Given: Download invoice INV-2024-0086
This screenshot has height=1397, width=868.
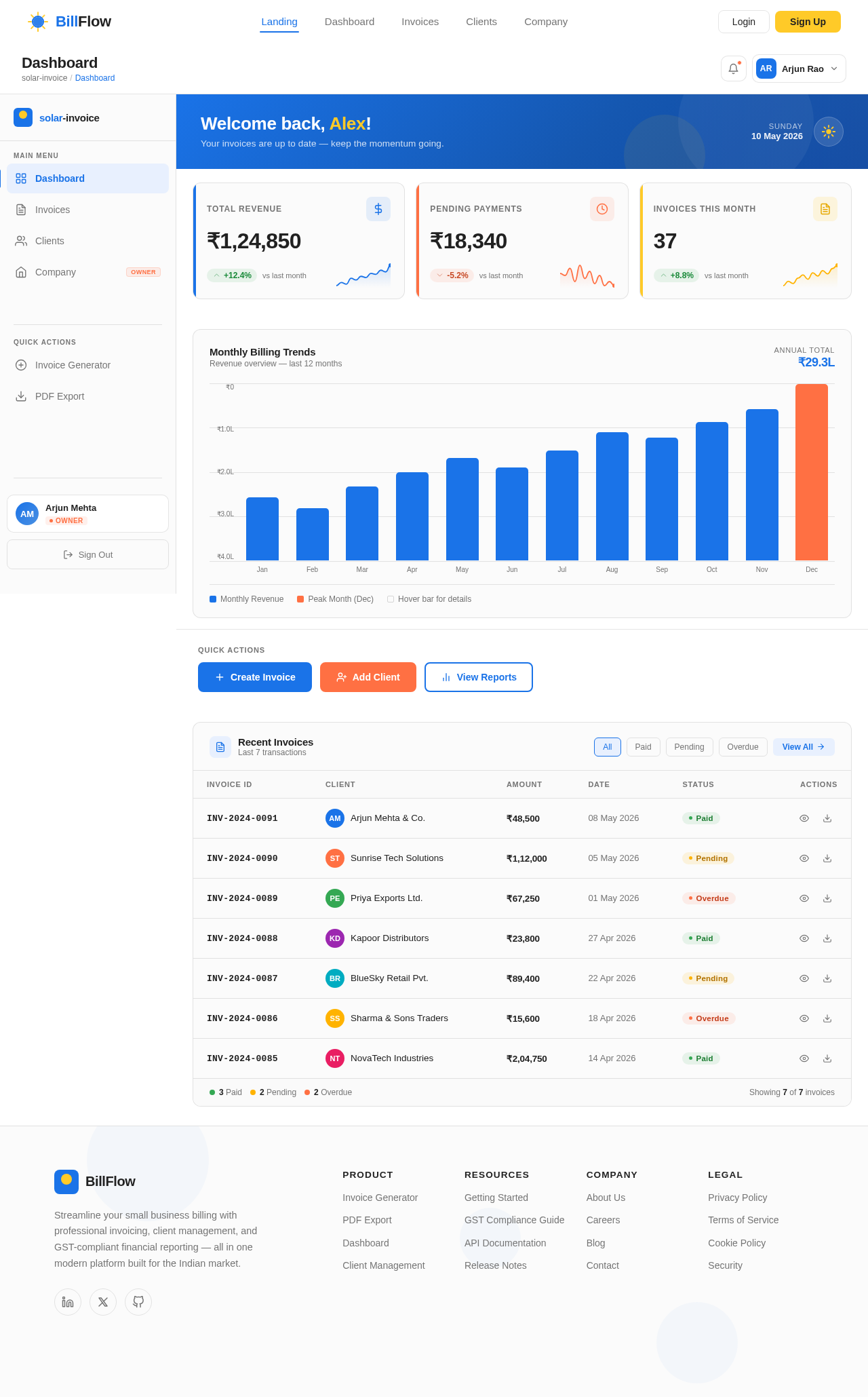Looking at the screenshot, I should [x=827, y=1018].
